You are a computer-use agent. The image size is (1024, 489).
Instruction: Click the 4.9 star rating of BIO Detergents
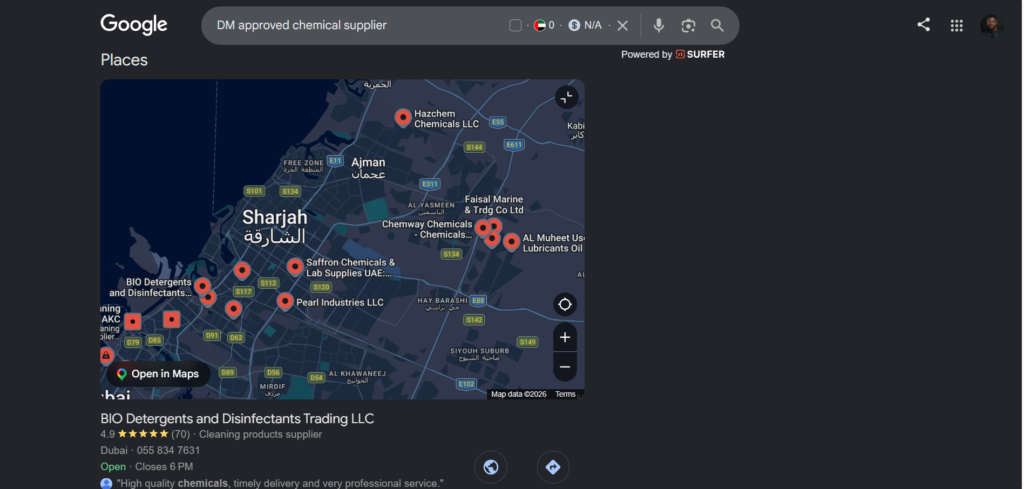coord(135,434)
